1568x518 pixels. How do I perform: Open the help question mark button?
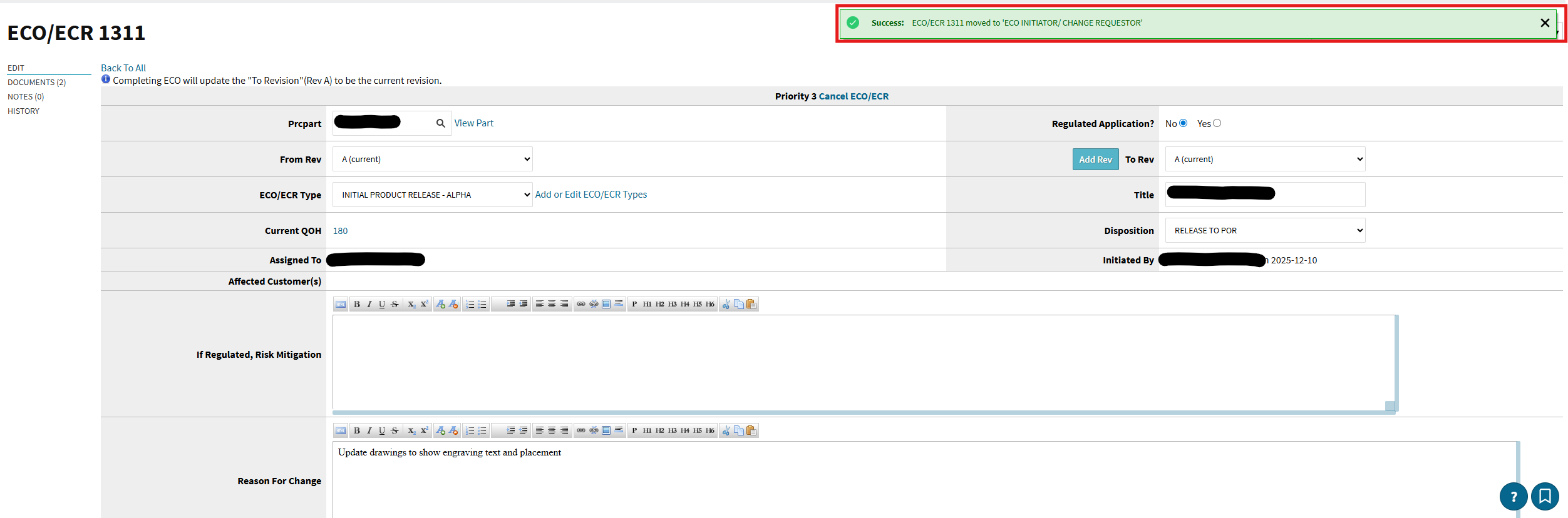(1513, 497)
